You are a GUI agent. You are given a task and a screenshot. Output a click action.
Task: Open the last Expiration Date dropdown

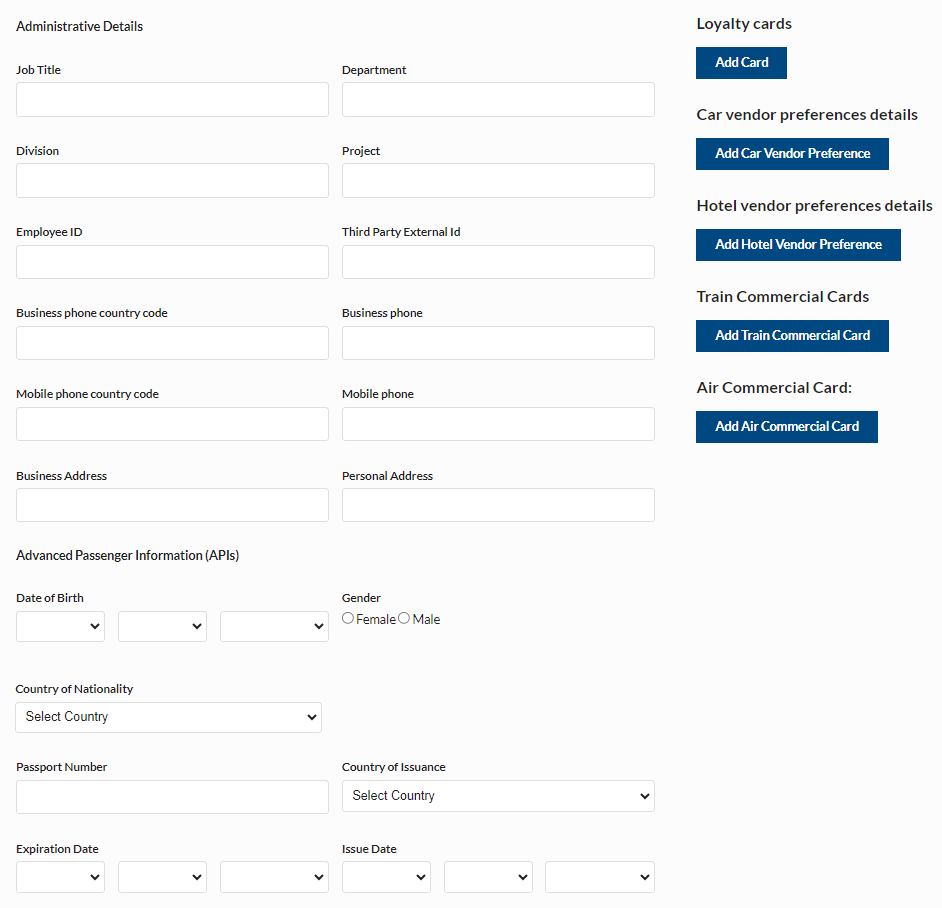[x=274, y=877]
